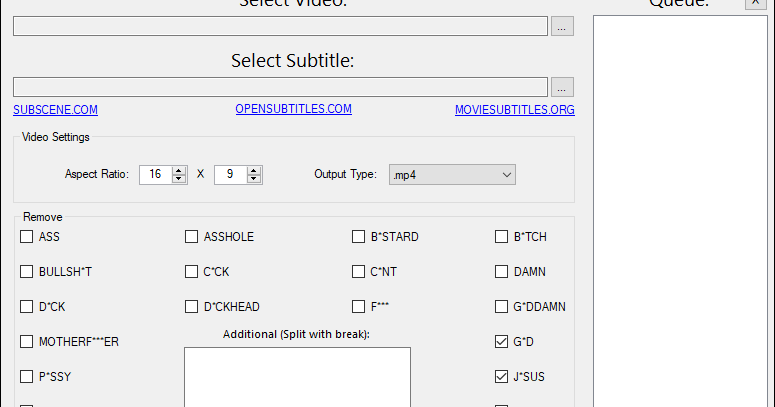Open the SUBSCENE.COM link
Image resolution: width=775 pixels, height=407 pixels.
tap(55, 110)
